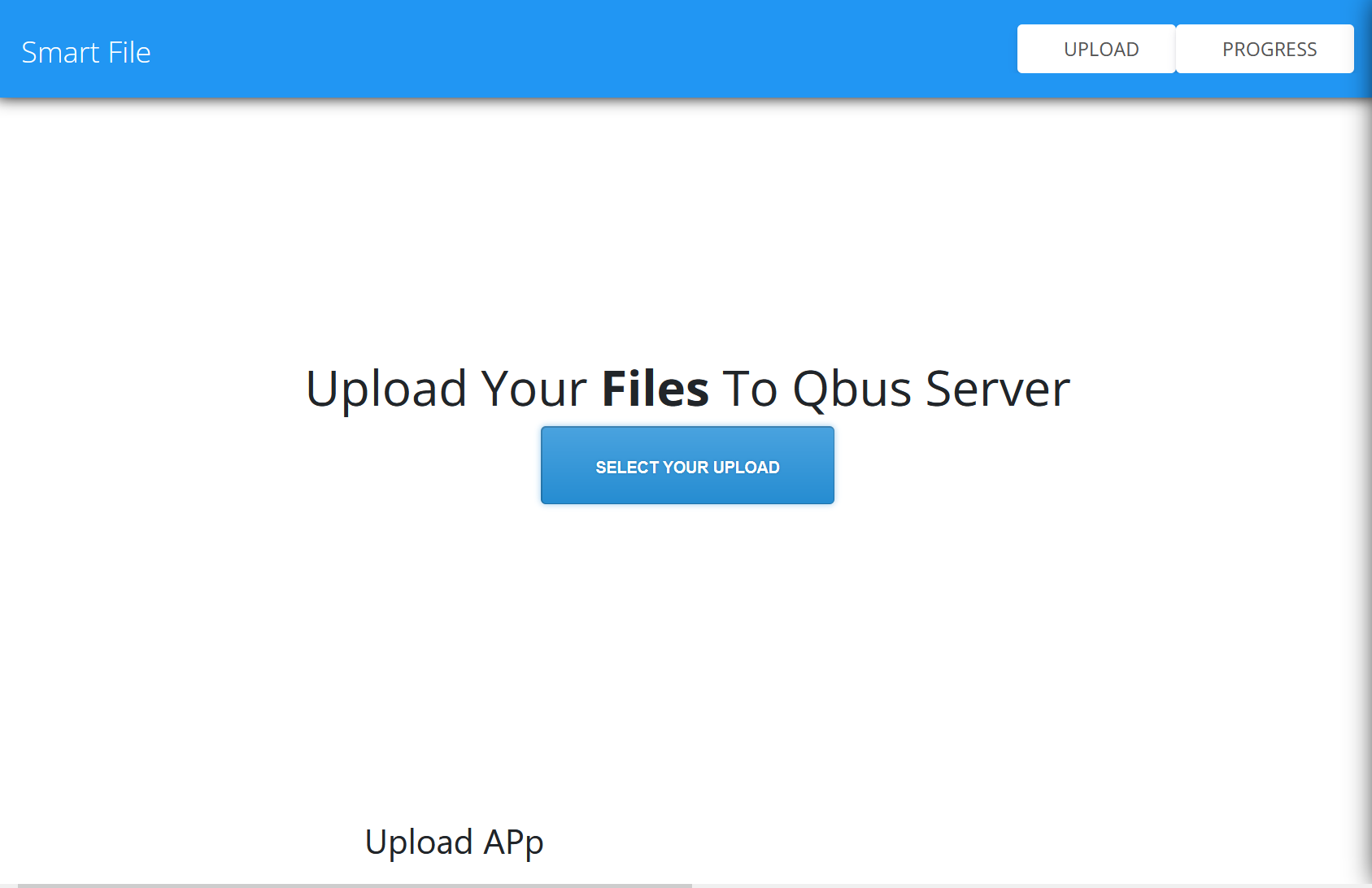Click the word 'Server' in the main heading
Screen dimensions: 1372x888
pyautogui.click(x=998, y=389)
